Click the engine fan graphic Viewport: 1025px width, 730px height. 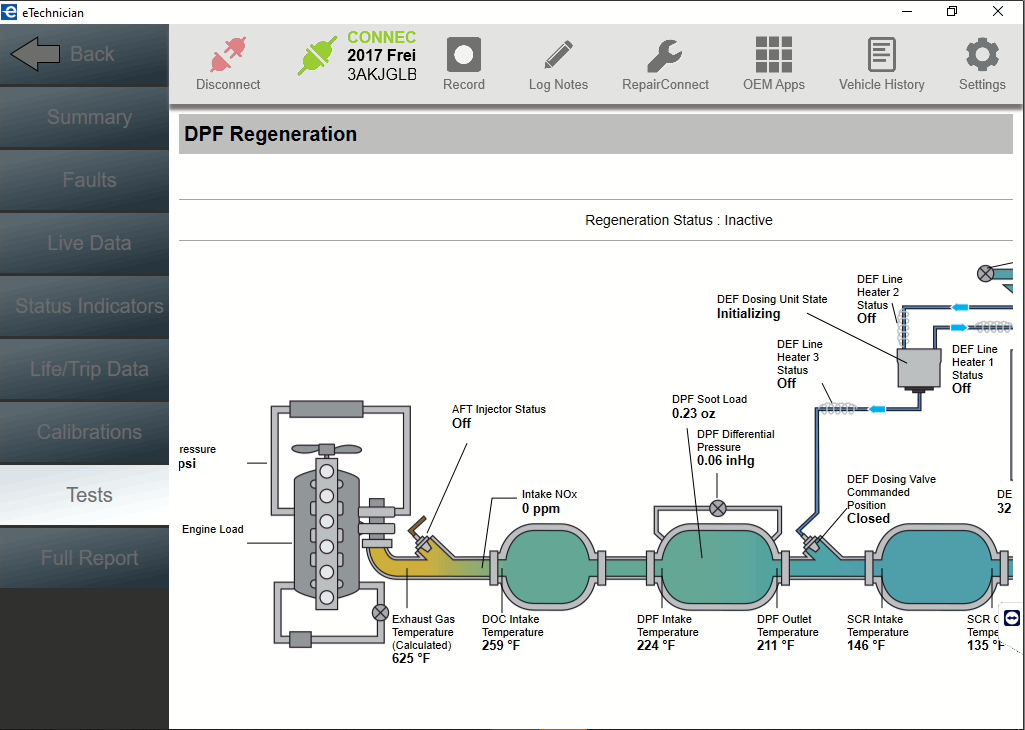coord(326,449)
